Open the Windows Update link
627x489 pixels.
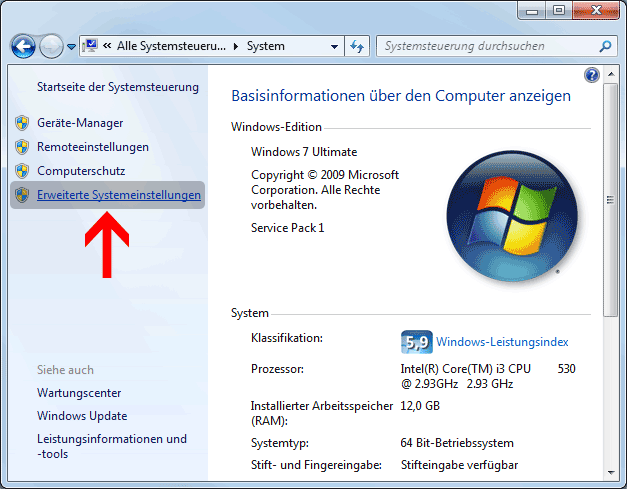point(82,416)
